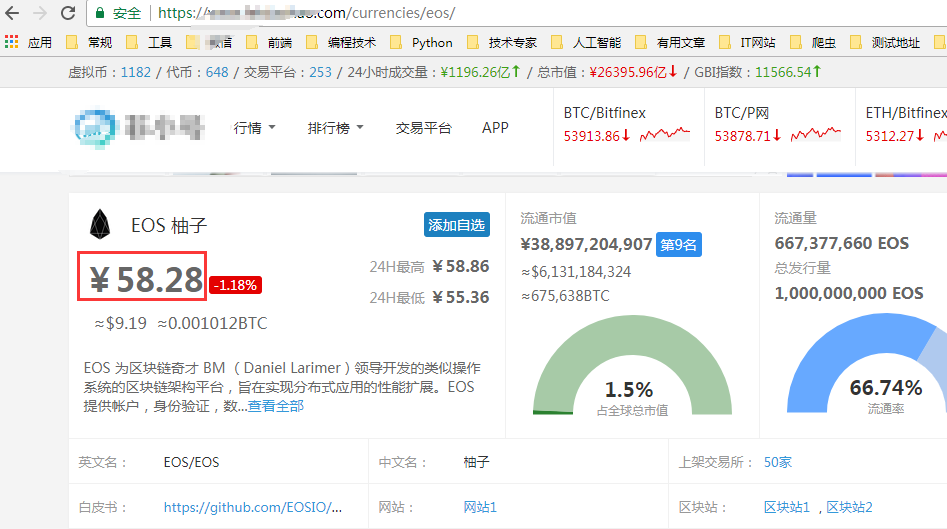Click the black EOS coin logo
This screenshot has height=529, width=947.
[x=100, y=225]
